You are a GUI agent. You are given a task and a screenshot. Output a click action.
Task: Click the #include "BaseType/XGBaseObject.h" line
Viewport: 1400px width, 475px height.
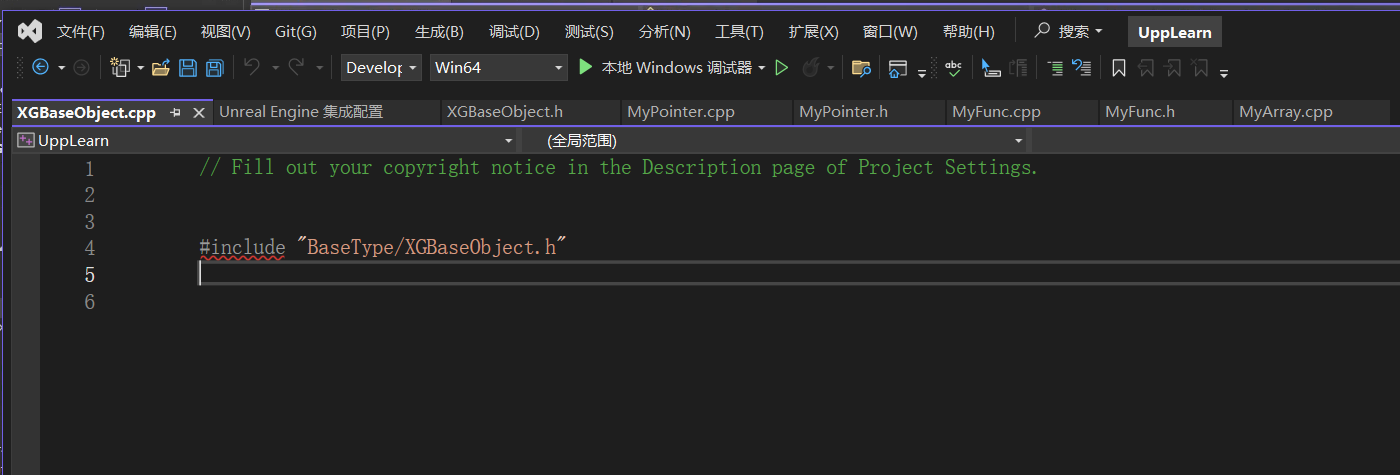(383, 247)
